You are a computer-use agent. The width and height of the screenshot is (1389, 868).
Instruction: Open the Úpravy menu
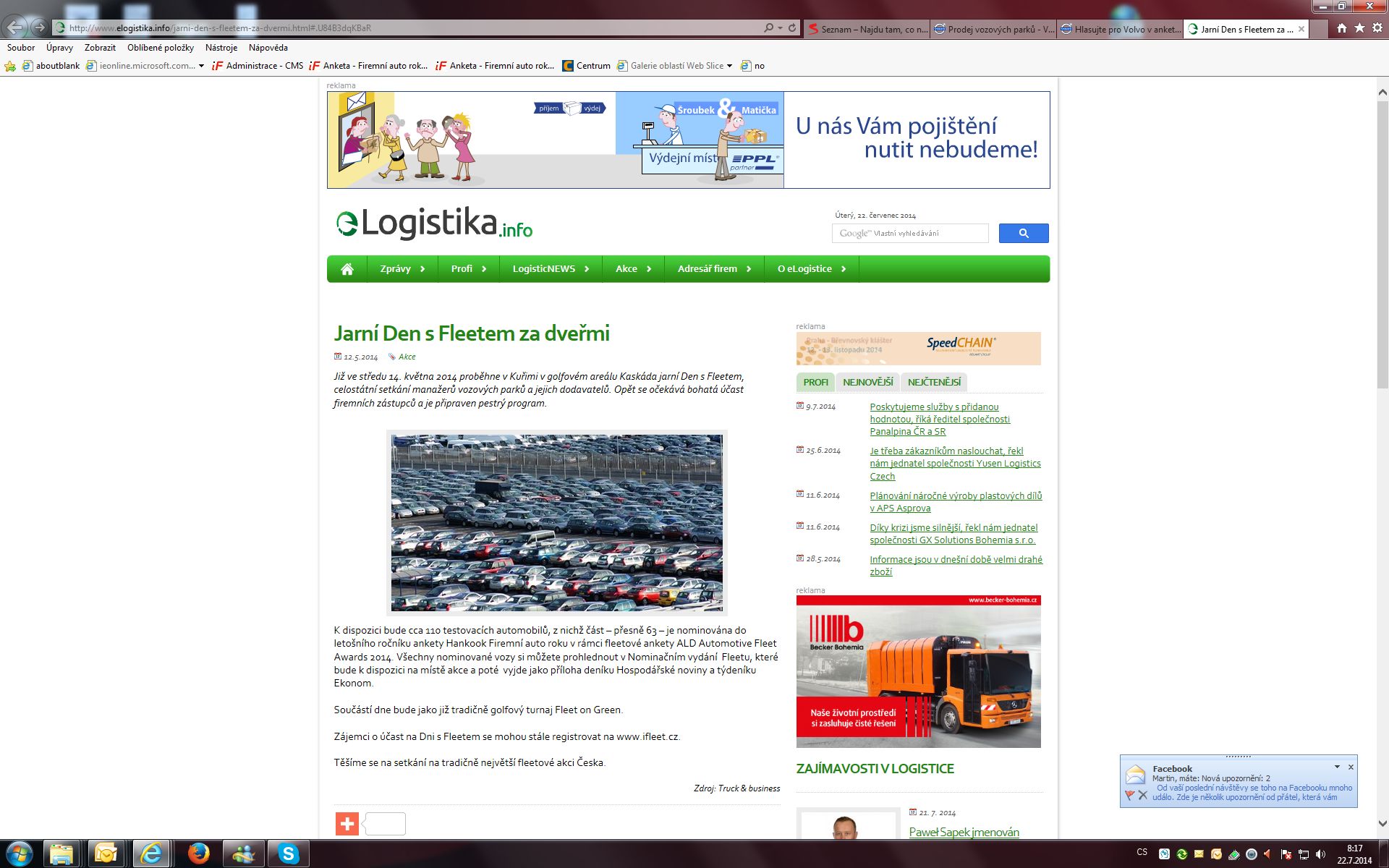tap(59, 48)
